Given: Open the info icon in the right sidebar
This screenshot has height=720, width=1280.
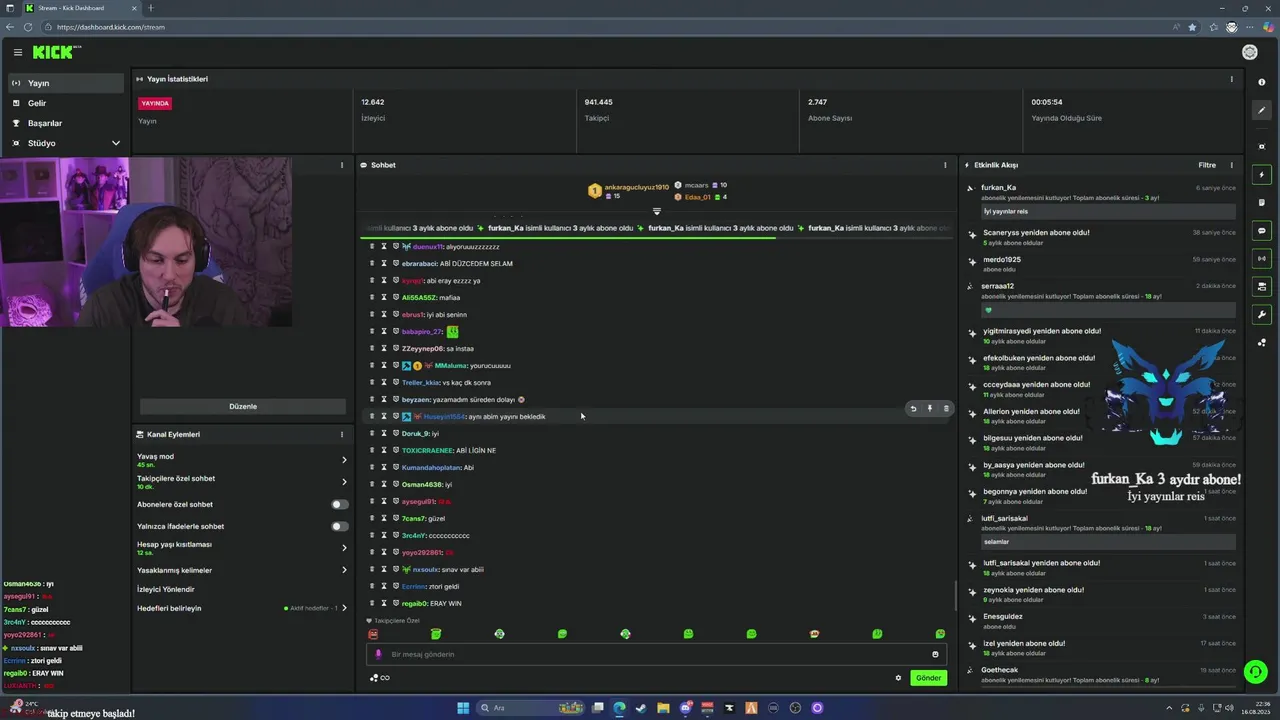Looking at the screenshot, I should pyautogui.click(x=1262, y=82).
